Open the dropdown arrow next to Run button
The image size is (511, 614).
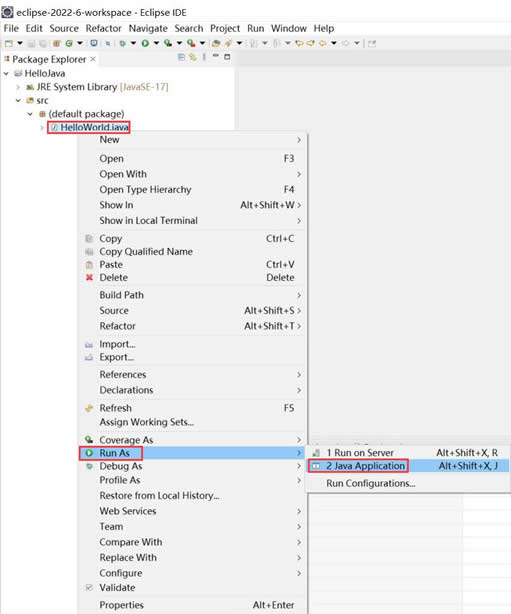[156, 43]
